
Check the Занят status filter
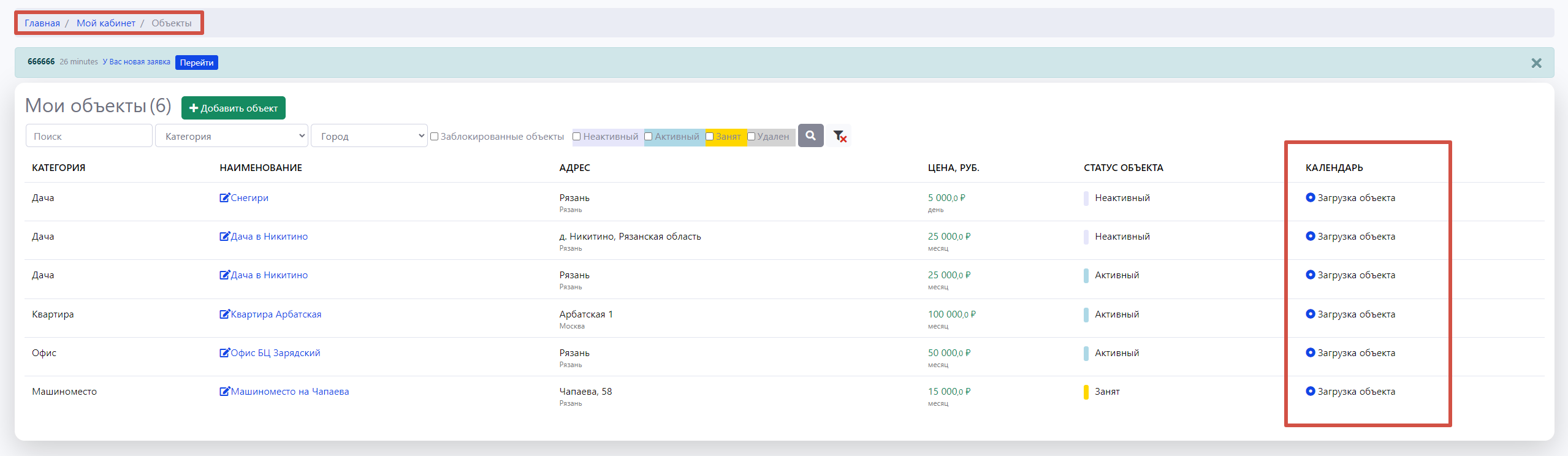click(x=709, y=137)
